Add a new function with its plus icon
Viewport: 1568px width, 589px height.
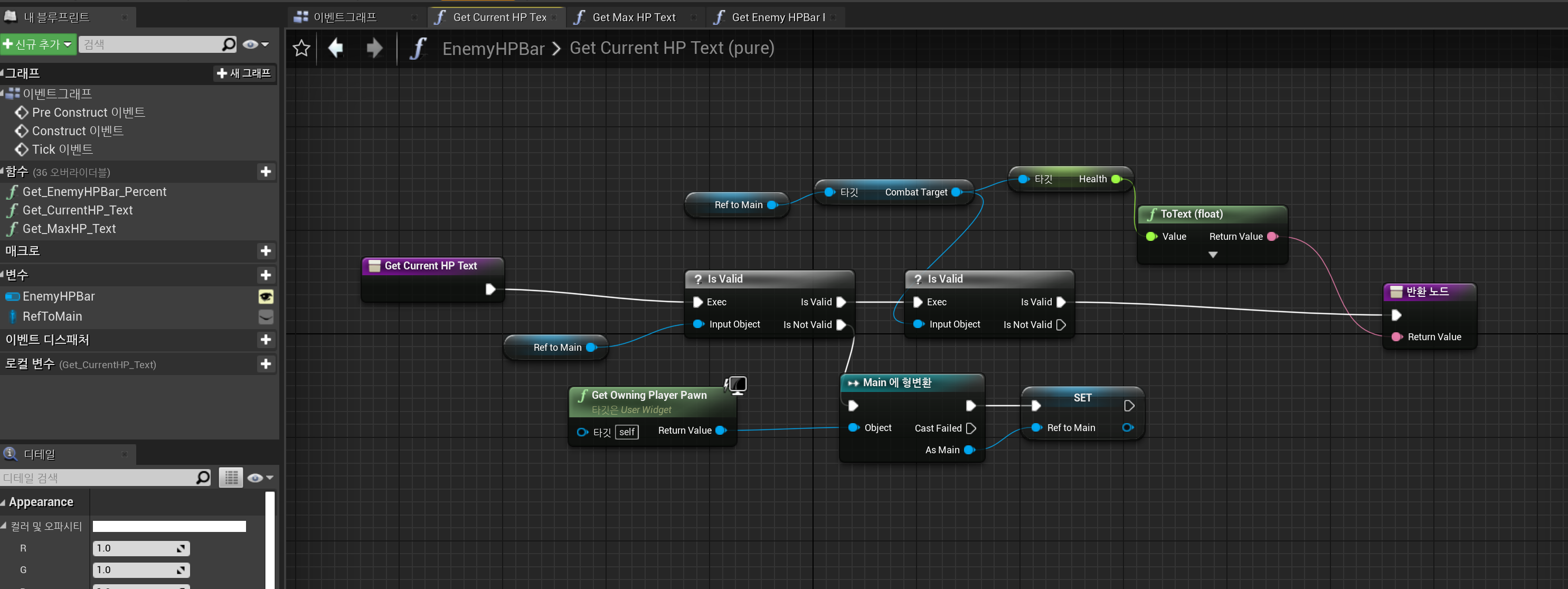point(266,172)
